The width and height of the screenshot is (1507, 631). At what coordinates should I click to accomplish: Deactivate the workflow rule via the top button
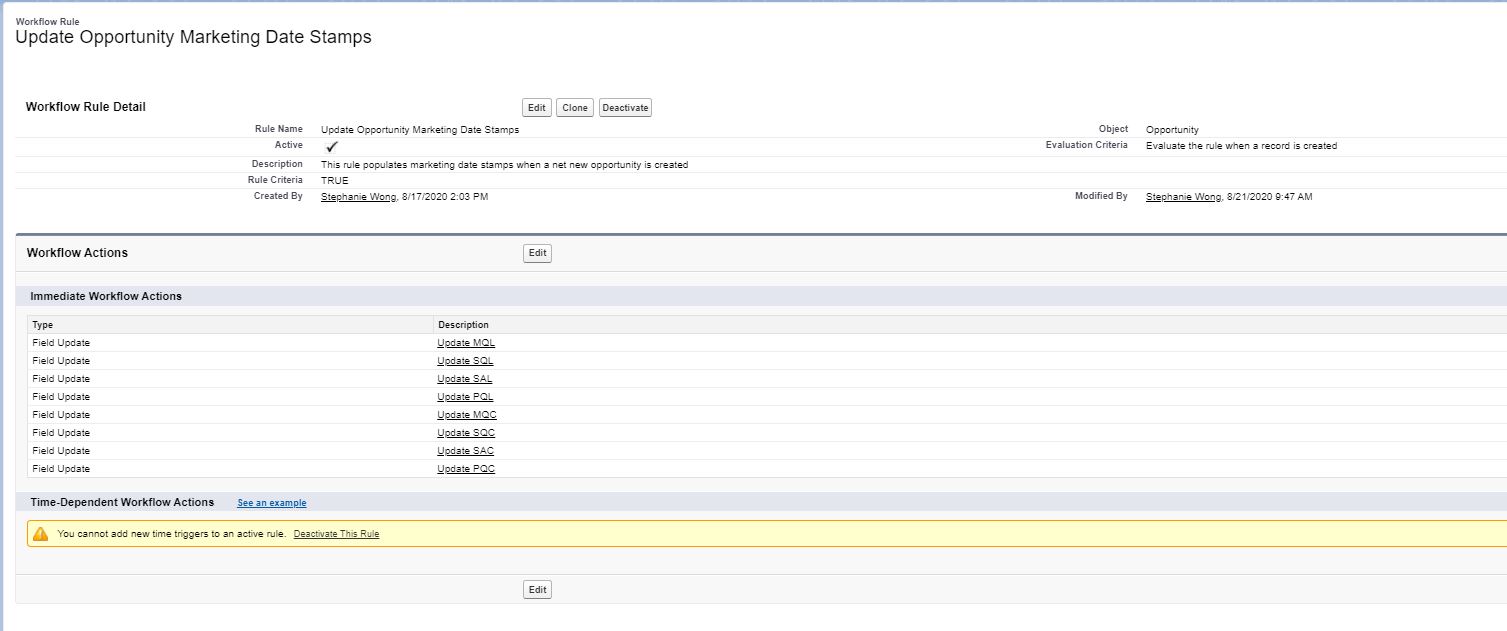pos(625,108)
